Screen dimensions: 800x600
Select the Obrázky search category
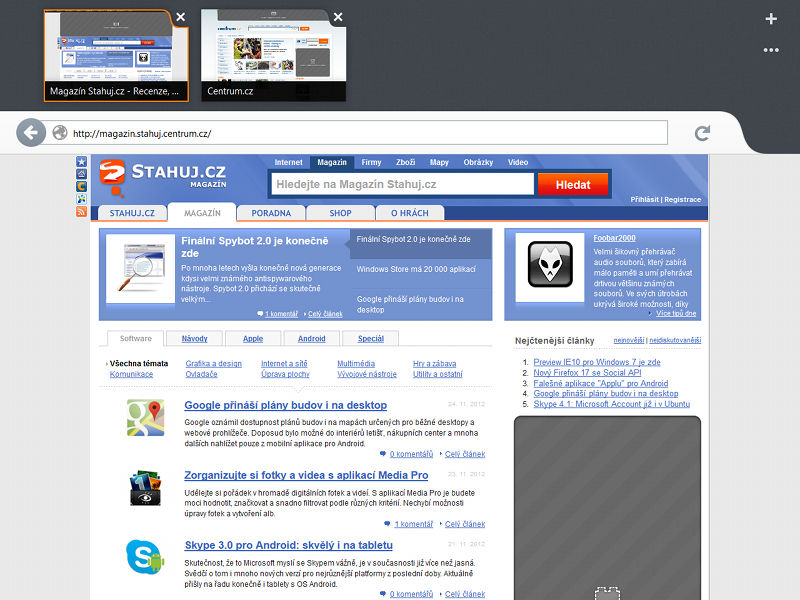coord(478,162)
